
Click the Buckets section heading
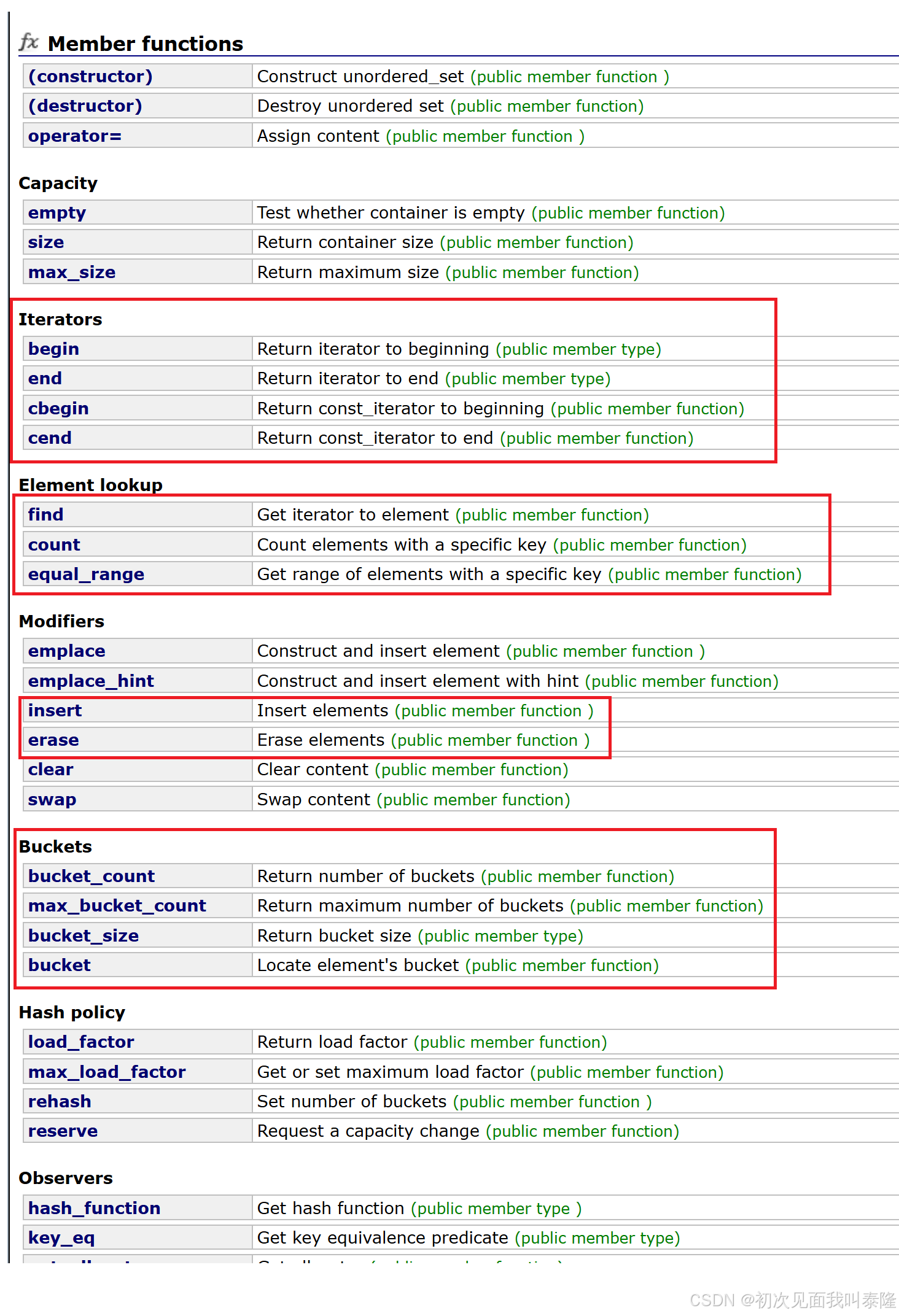[55, 846]
